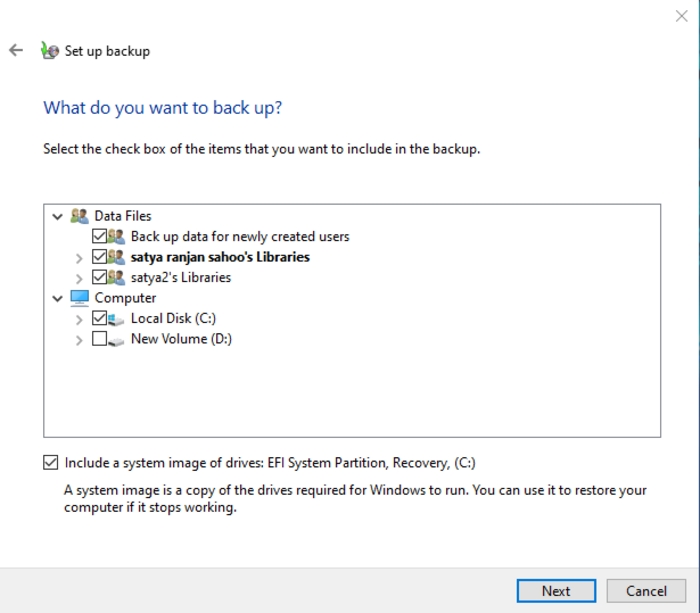Select the satya2's Libraries tree item
The height and width of the screenshot is (613, 700).
point(180,277)
